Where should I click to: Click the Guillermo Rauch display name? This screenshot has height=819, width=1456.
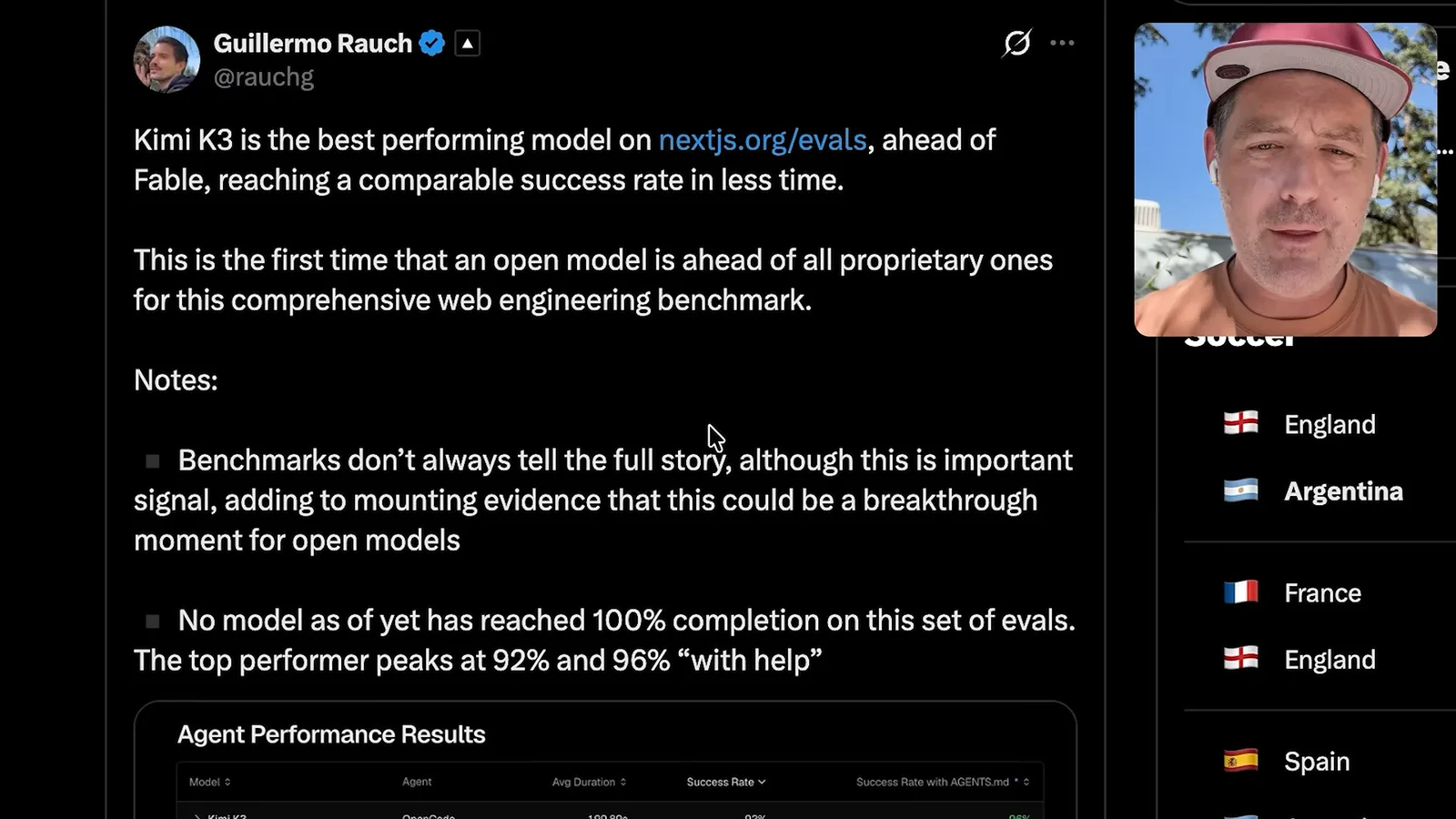pyautogui.click(x=313, y=44)
